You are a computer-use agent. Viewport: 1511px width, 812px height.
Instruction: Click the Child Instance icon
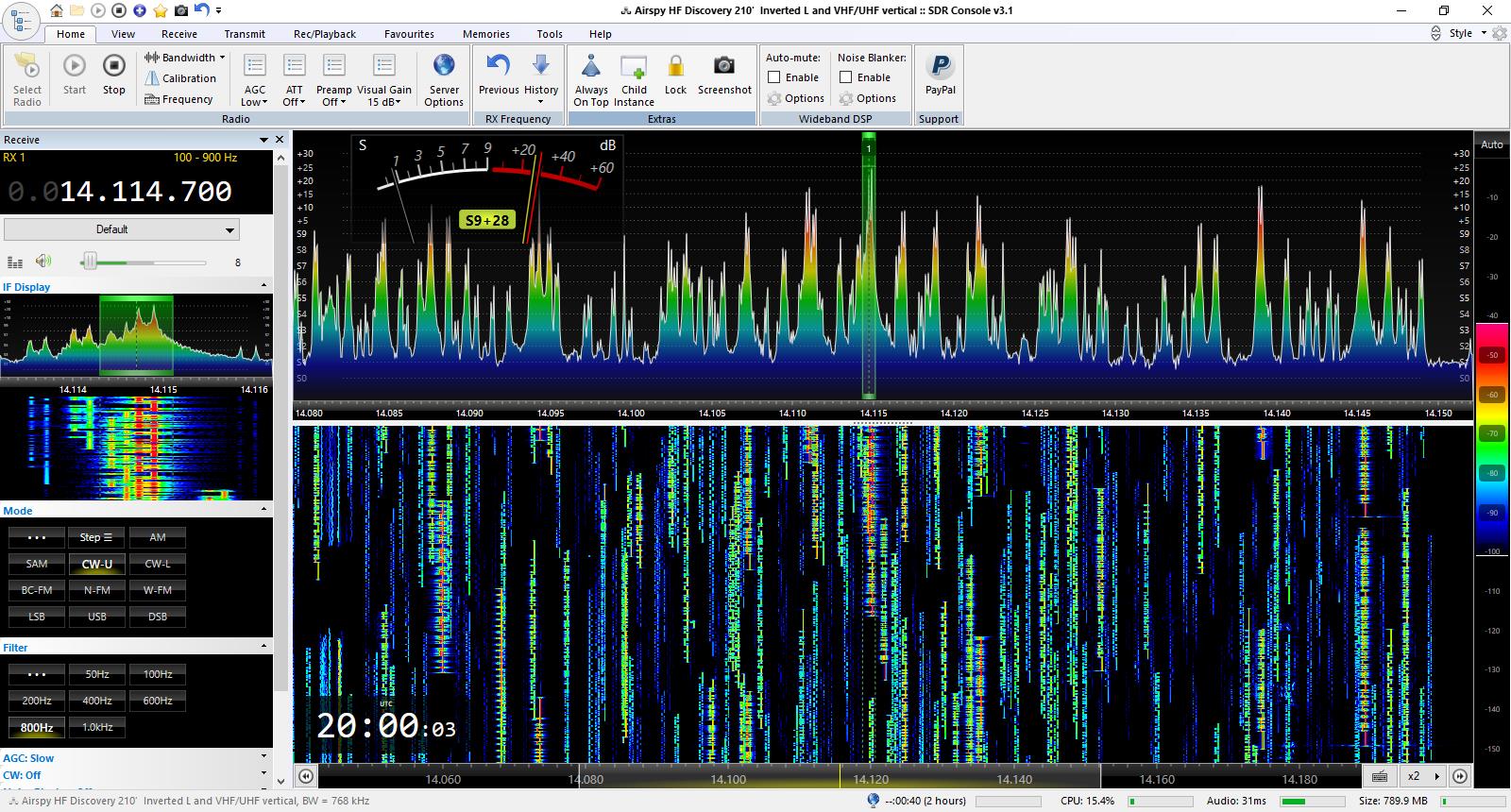click(634, 66)
